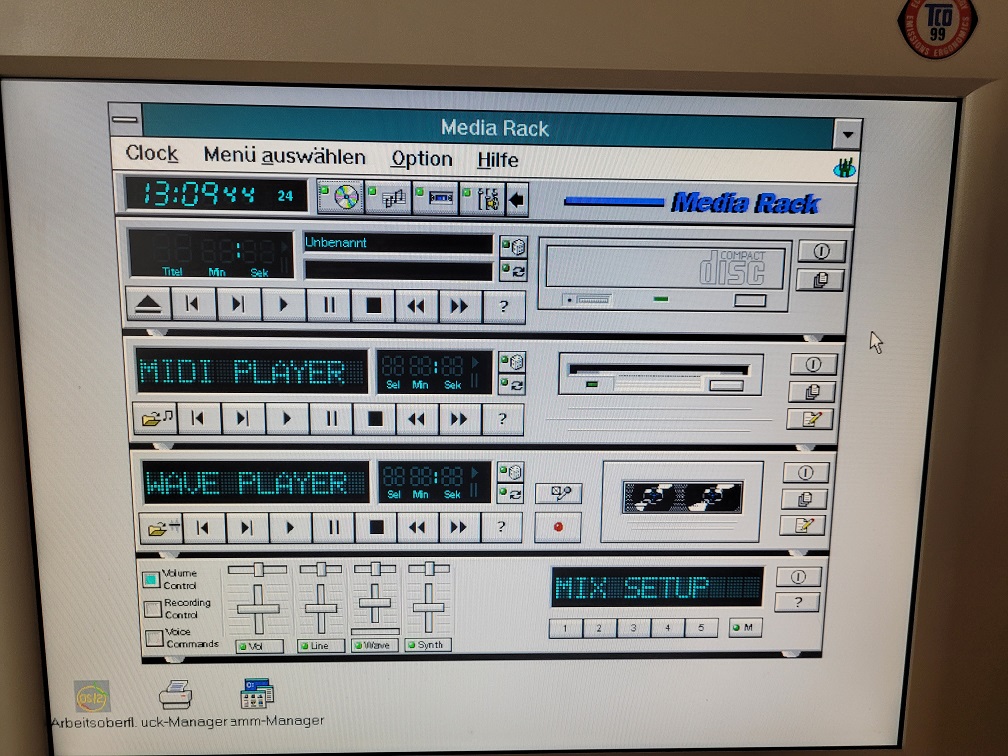Toggle the Synth channel button

(428, 644)
